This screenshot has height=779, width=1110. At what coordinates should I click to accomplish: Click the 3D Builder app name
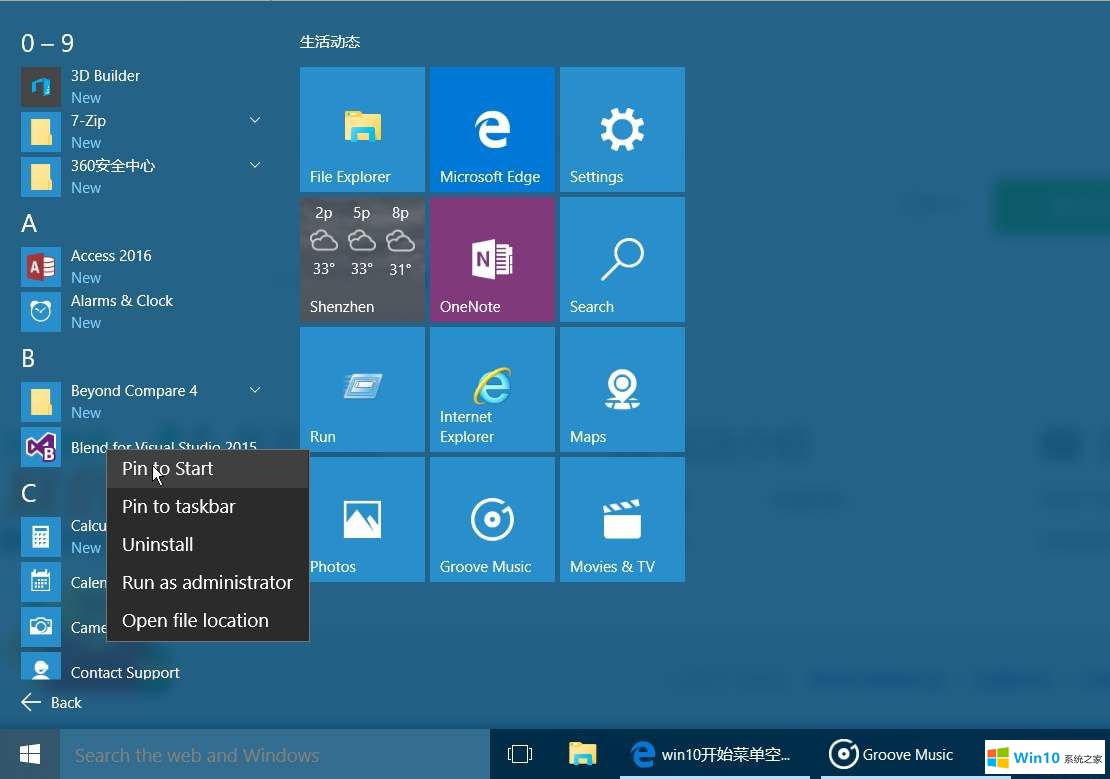pos(105,76)
